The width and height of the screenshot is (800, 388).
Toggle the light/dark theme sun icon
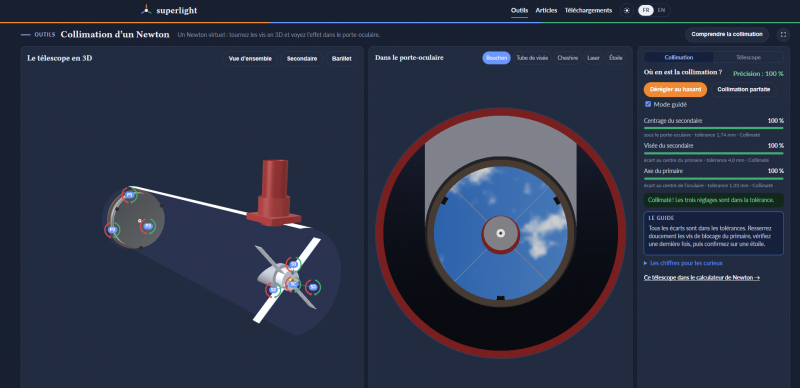[627, 10]
